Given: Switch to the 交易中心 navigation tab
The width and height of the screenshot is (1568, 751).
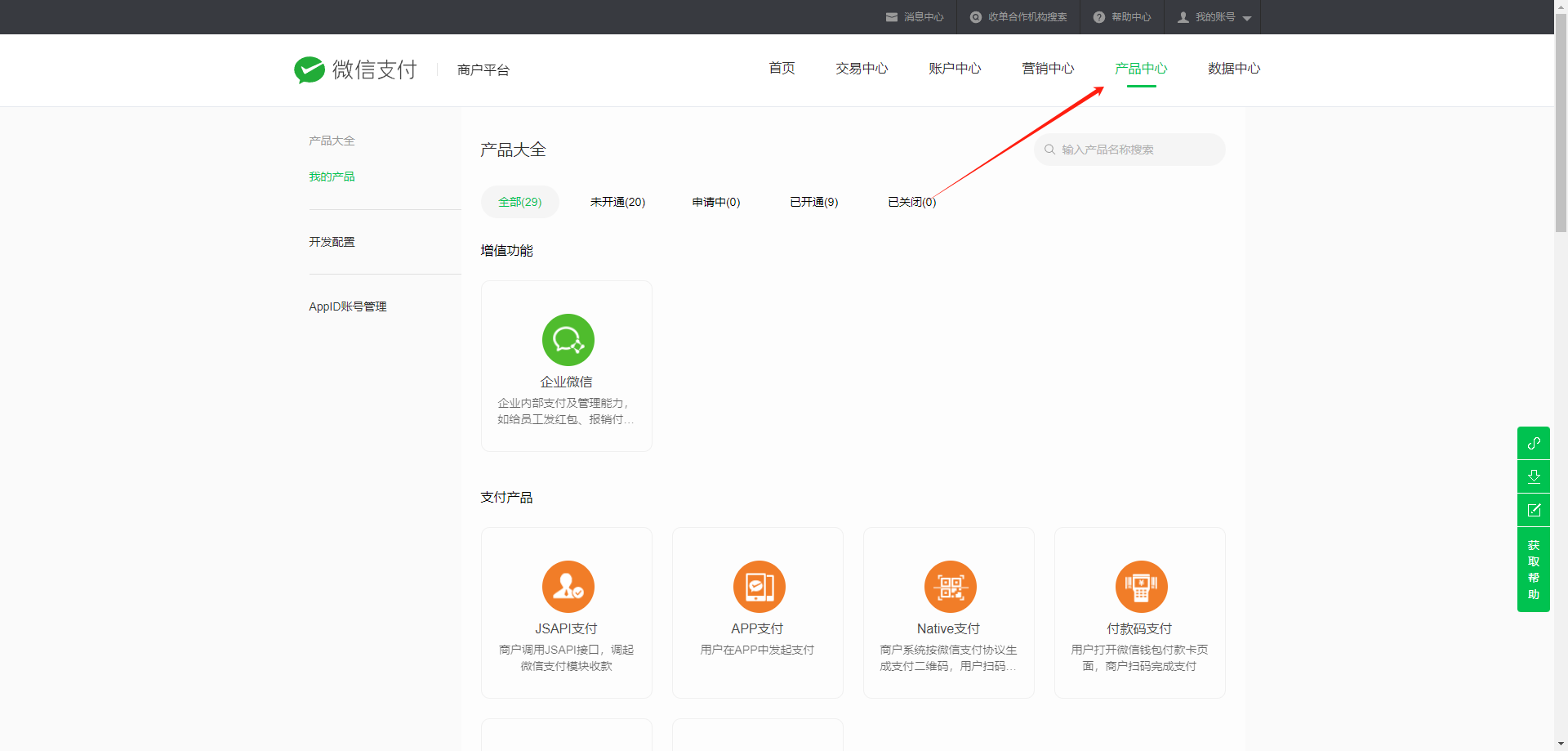Looking at the screenshot, I should pyautogui.click(x=861, y=69).
